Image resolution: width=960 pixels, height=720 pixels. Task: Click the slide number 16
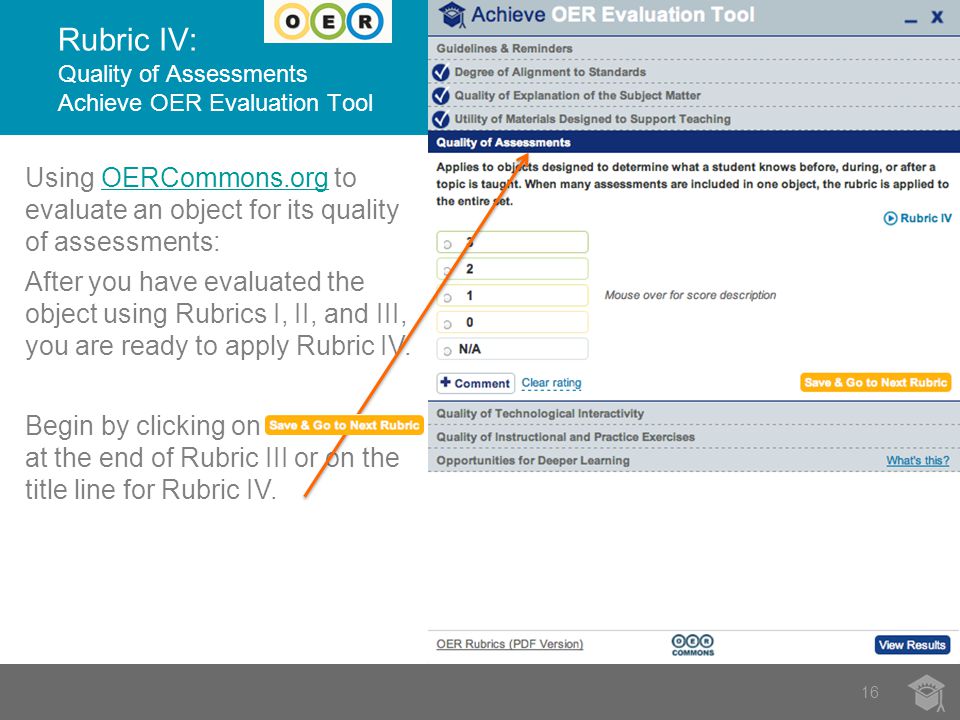coord(869,692)
